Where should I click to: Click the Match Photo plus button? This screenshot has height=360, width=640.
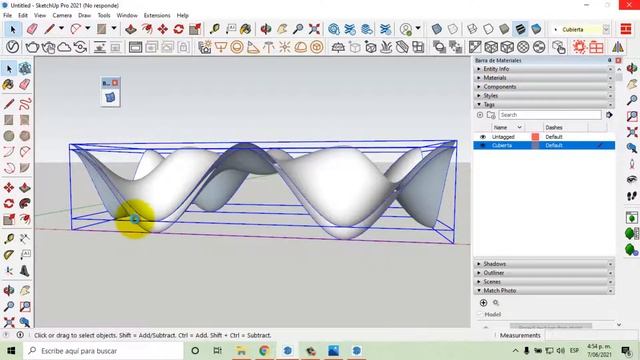click(x=483, y=303)
